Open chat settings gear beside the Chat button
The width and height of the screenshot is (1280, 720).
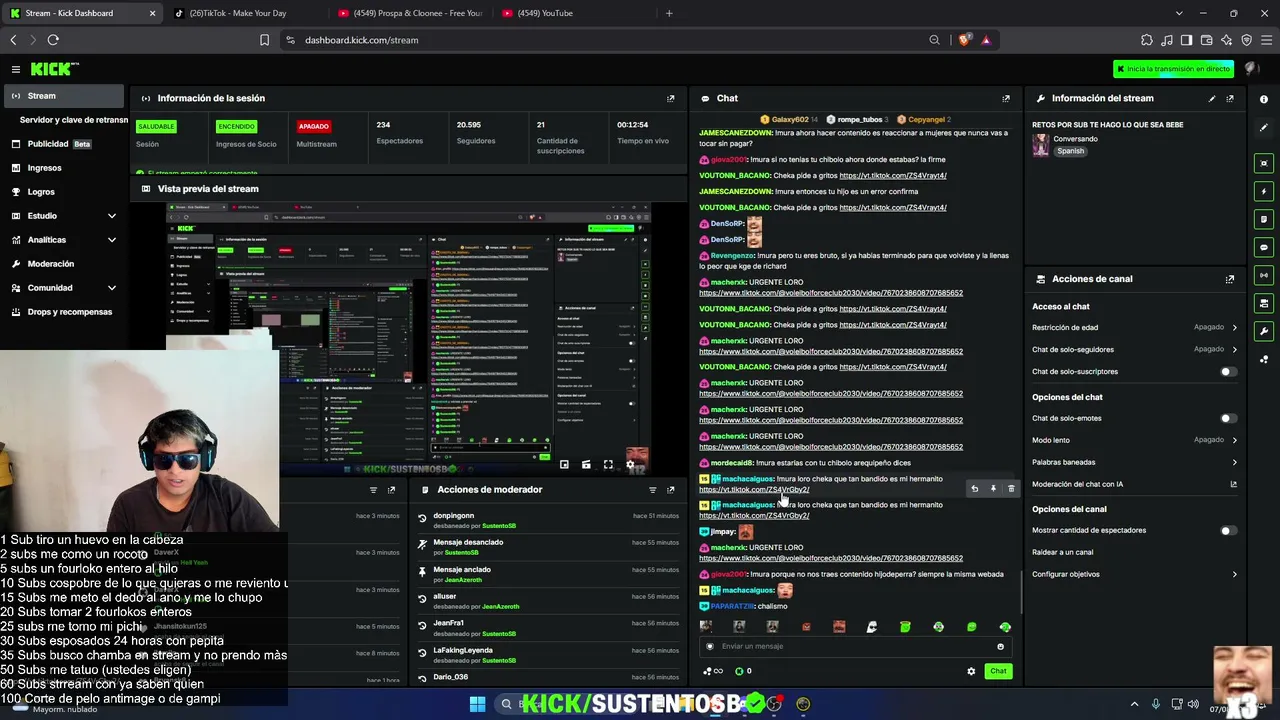[x=971, y=671]
